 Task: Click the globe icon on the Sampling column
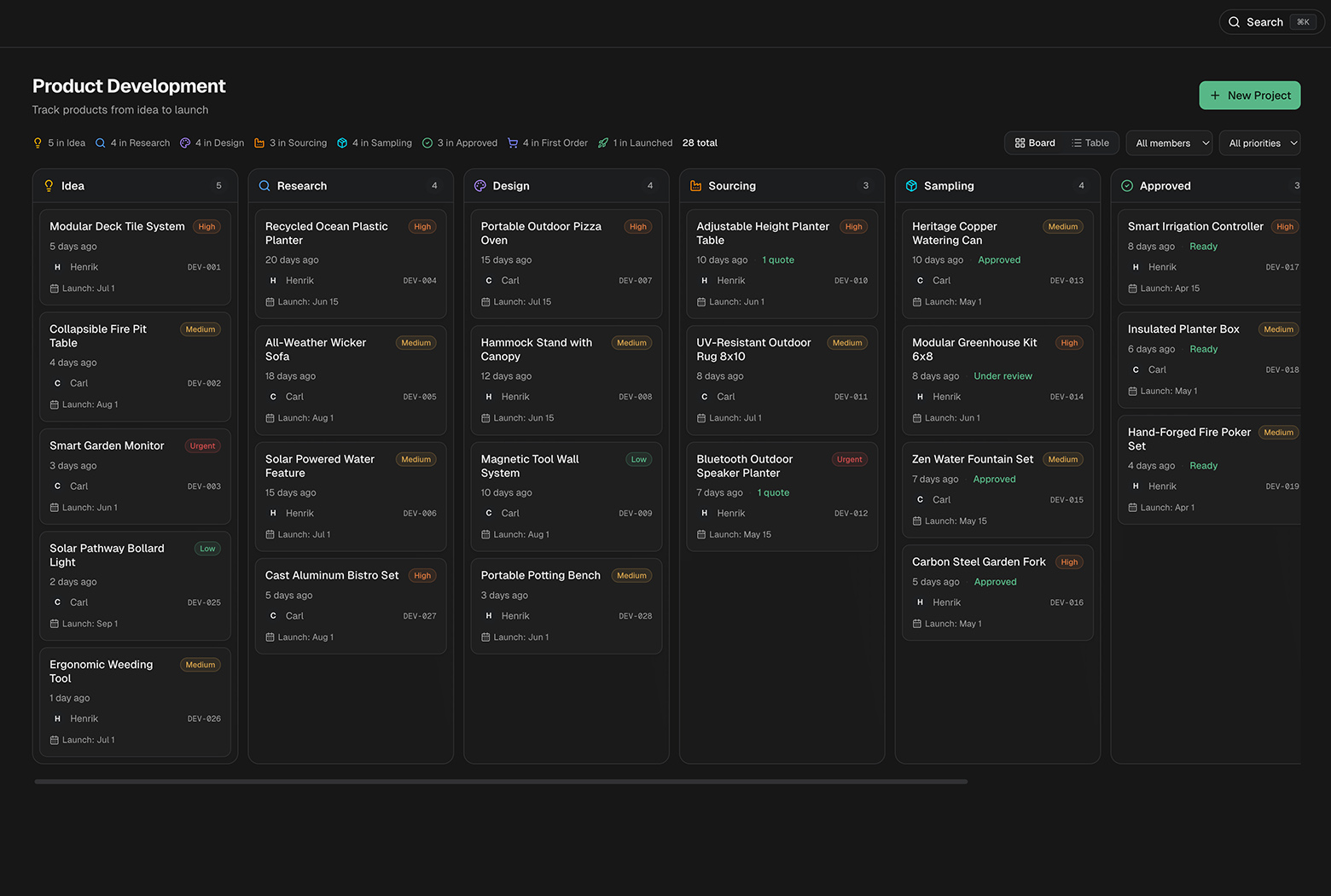pos(912,185)
